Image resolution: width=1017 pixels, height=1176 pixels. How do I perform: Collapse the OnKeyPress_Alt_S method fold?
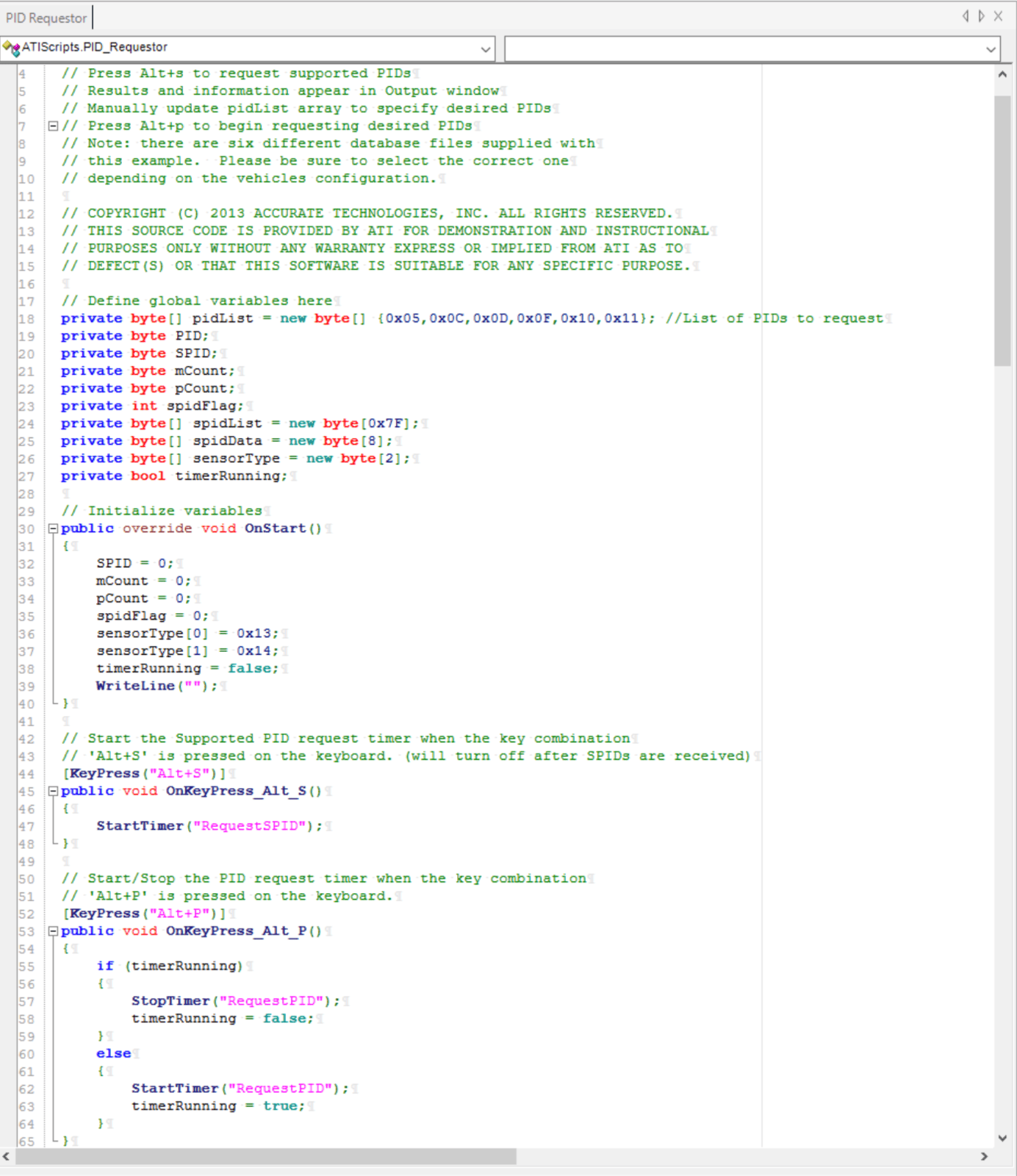pos(53,791)
